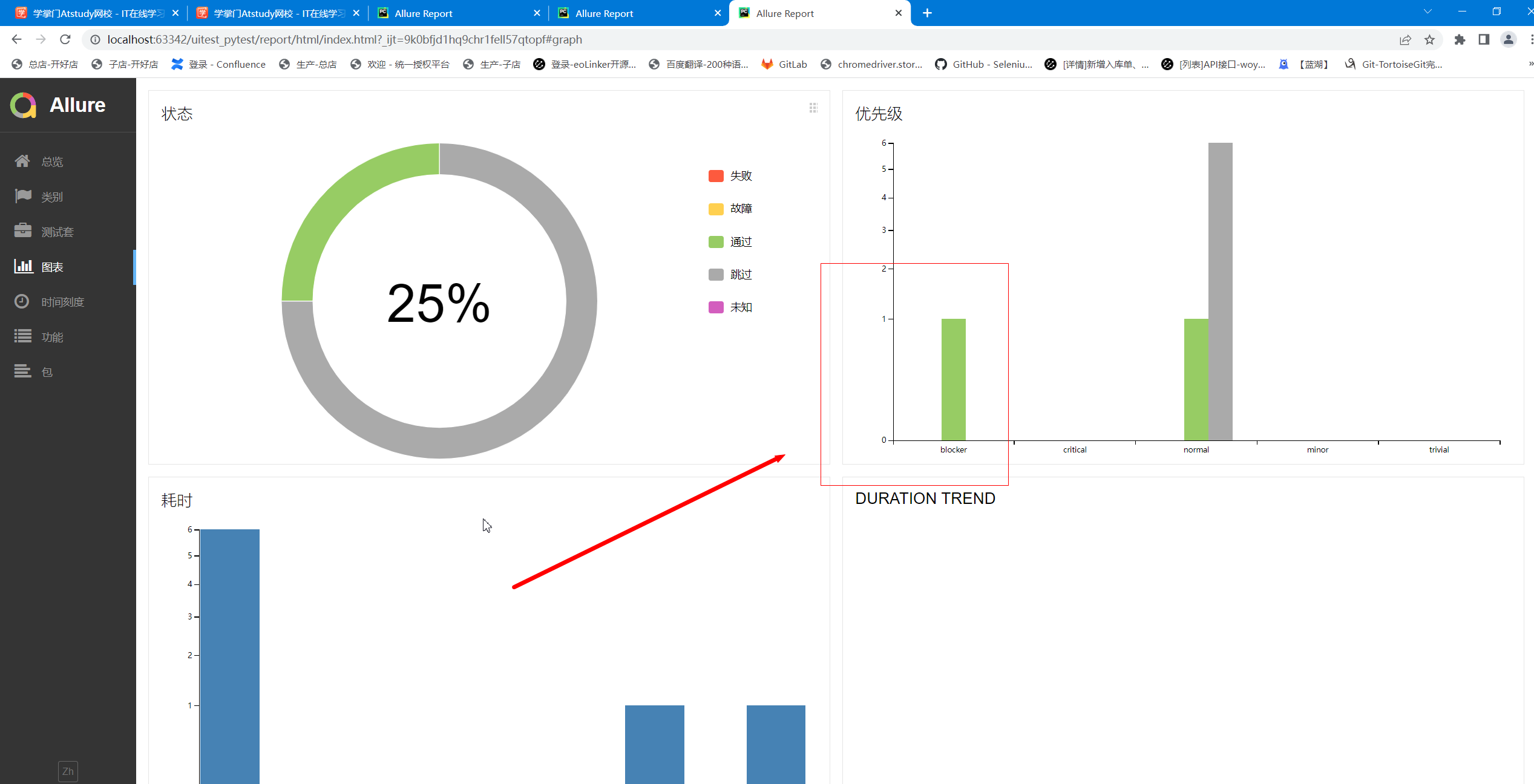Open the 包 packages icon
Image resolution: width=1534 pixels, height=784 pixels.
(22, 371)
